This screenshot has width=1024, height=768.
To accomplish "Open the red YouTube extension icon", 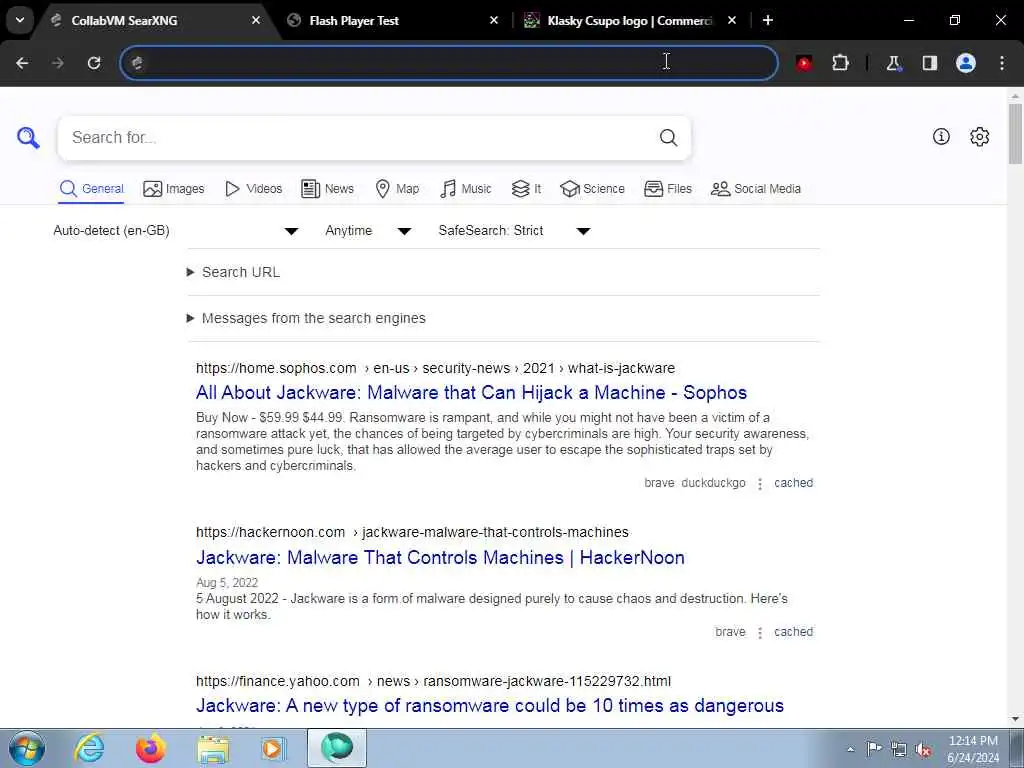I will [x=804, y=63].
